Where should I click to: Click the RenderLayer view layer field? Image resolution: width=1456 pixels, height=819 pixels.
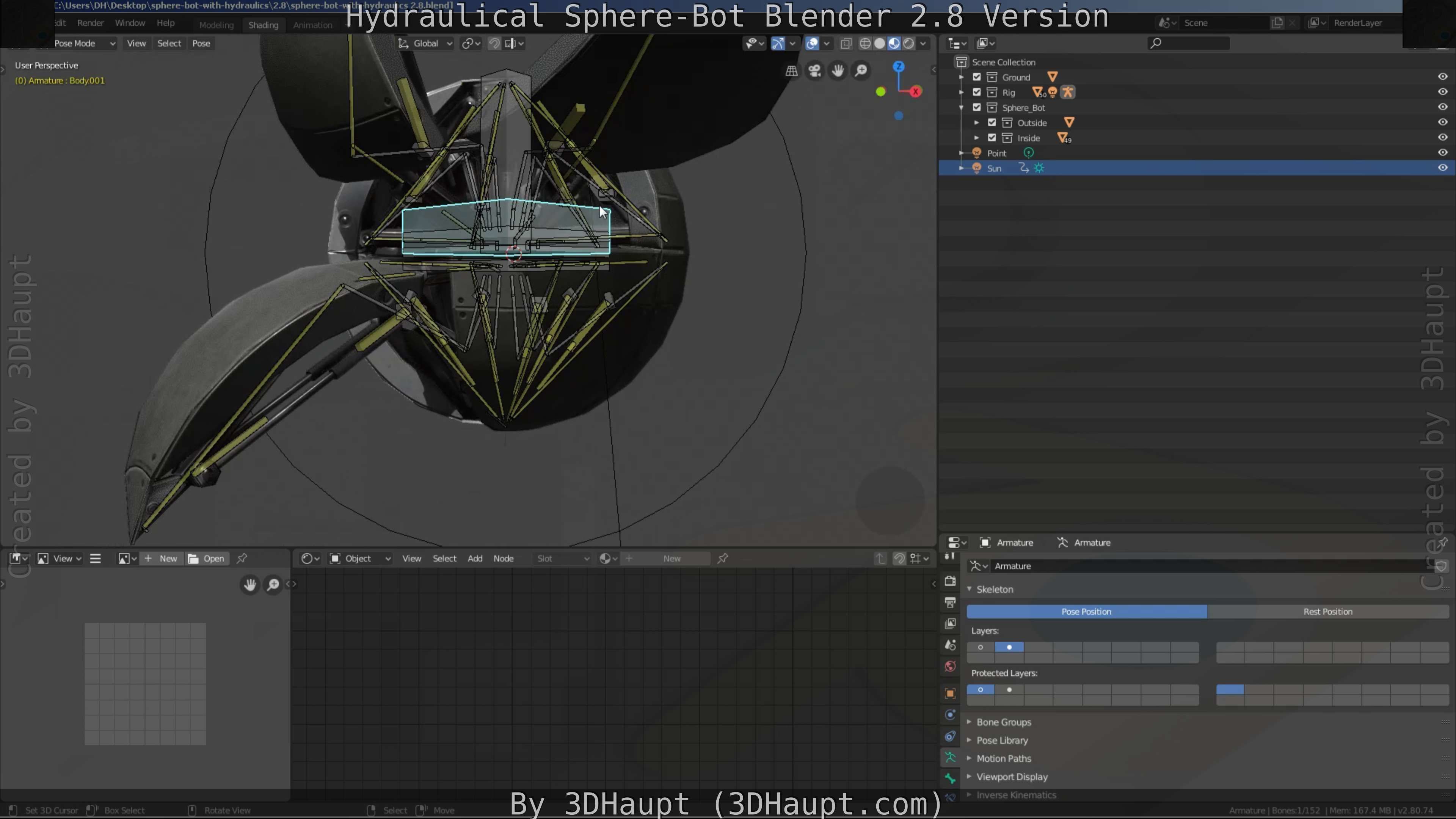1365,23
